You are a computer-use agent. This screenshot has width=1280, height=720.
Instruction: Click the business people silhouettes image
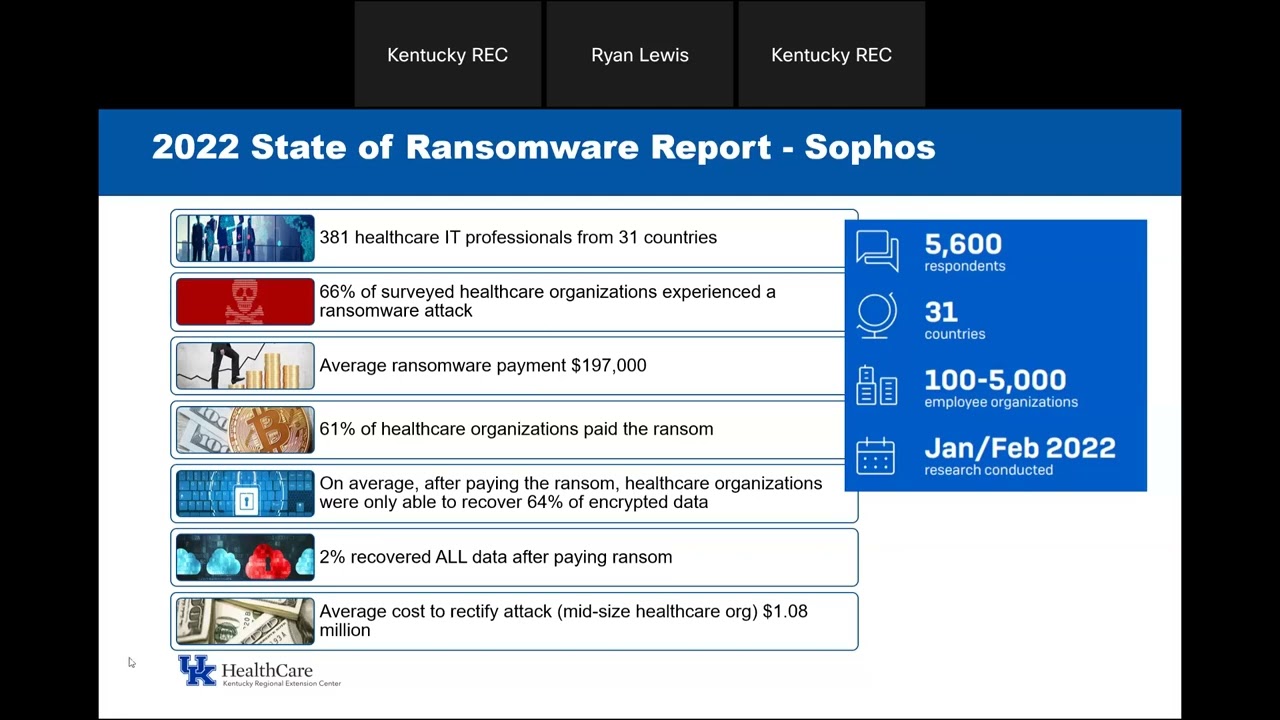(245, 238)
